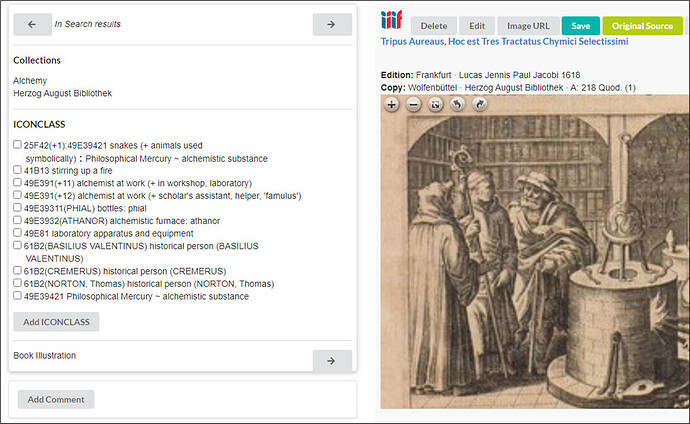Viewport: 690px width, 424px height.
Task: Click the Delete button
Action: coord(433,26)
